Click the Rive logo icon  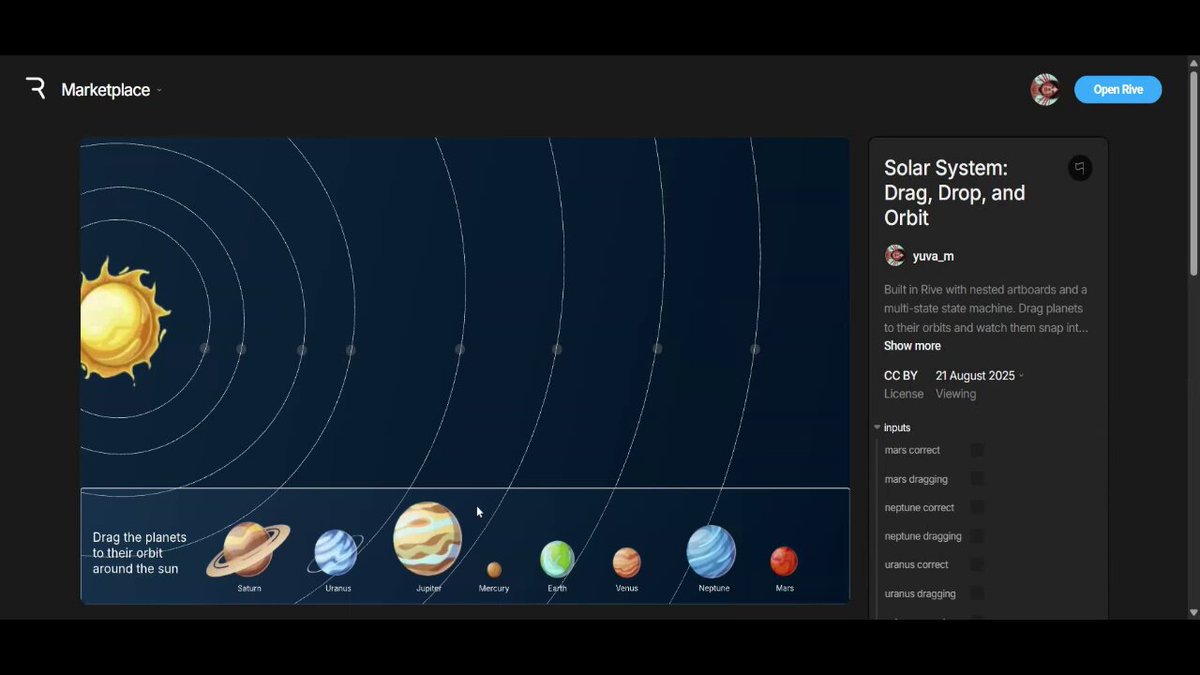36,89
